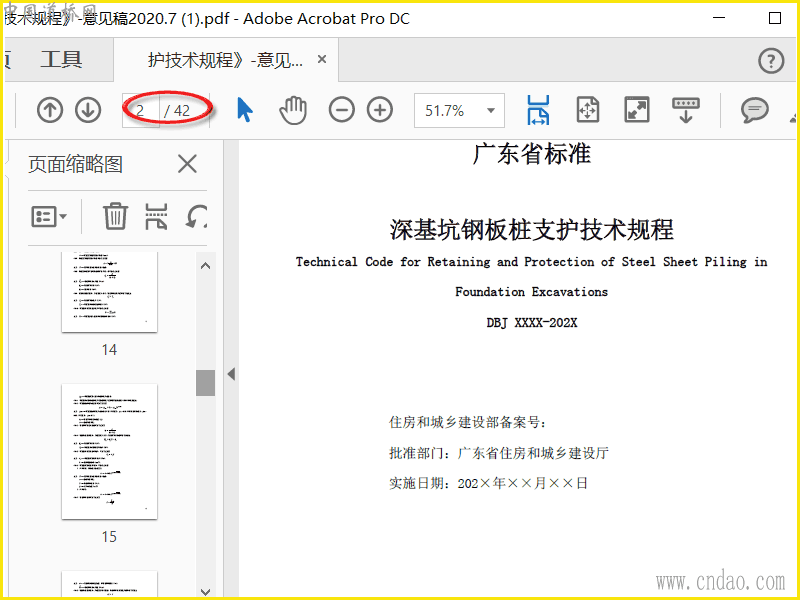Enable Fit Width scrolling mode
This screenshot has width=800, height=600.
click(x=539, y=110)
